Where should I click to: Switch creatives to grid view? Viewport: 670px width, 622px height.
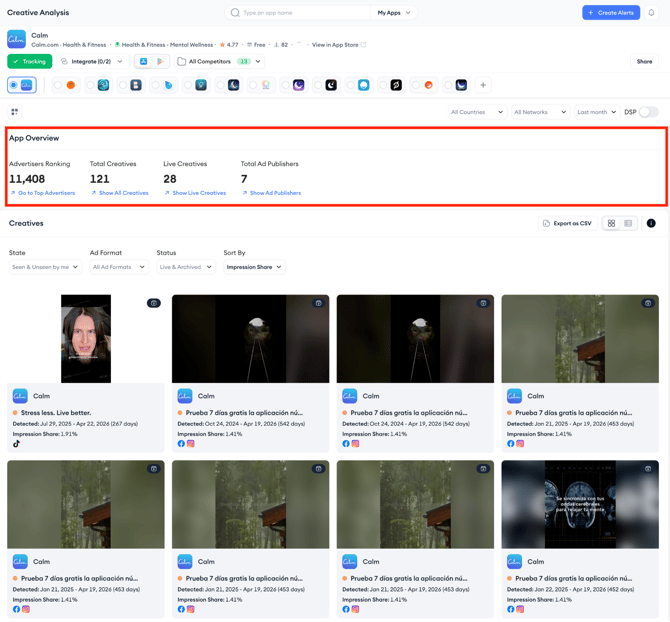coord(611,223)
